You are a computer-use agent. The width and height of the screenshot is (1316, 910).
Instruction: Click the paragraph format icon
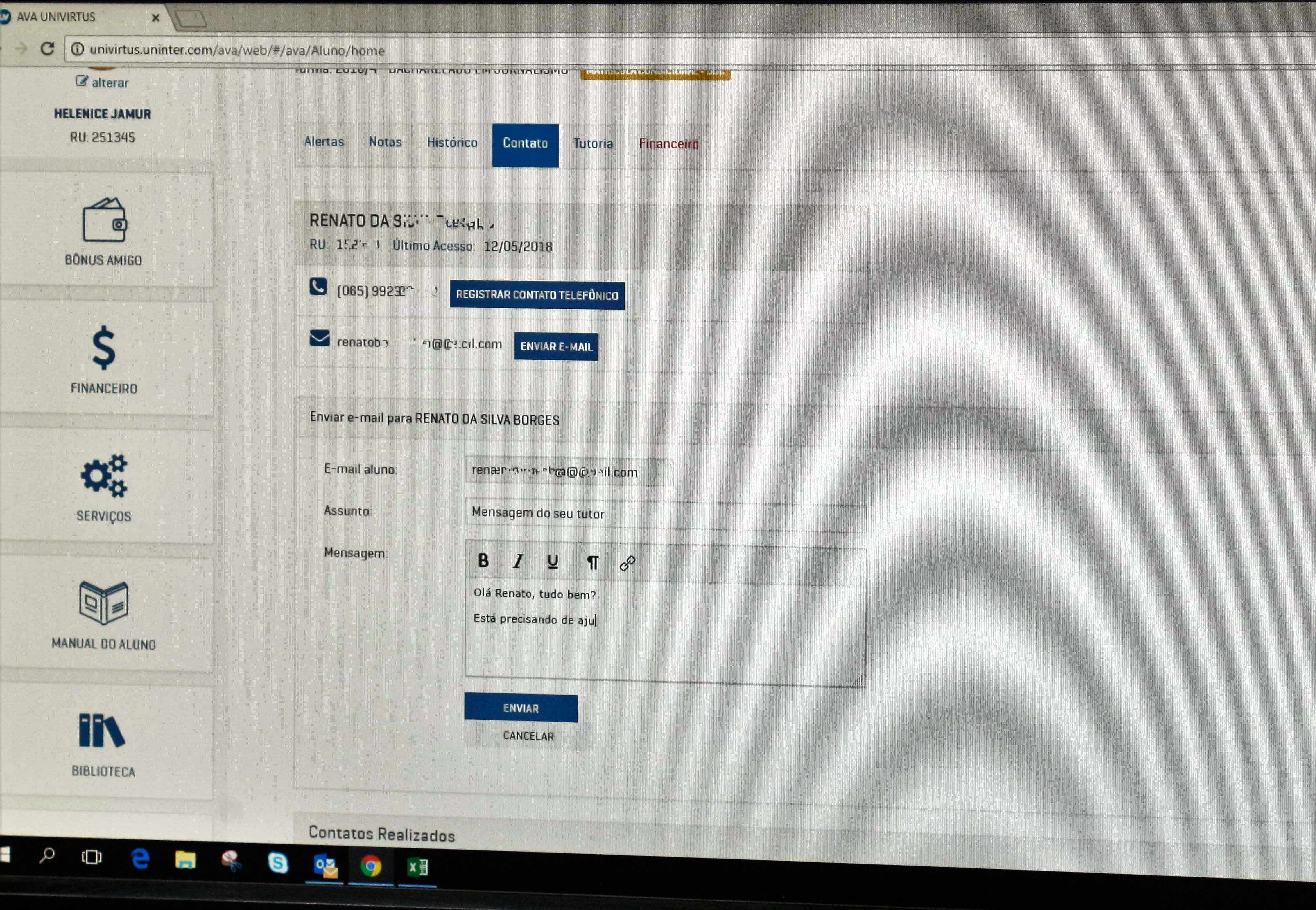(x=592, y=563)
